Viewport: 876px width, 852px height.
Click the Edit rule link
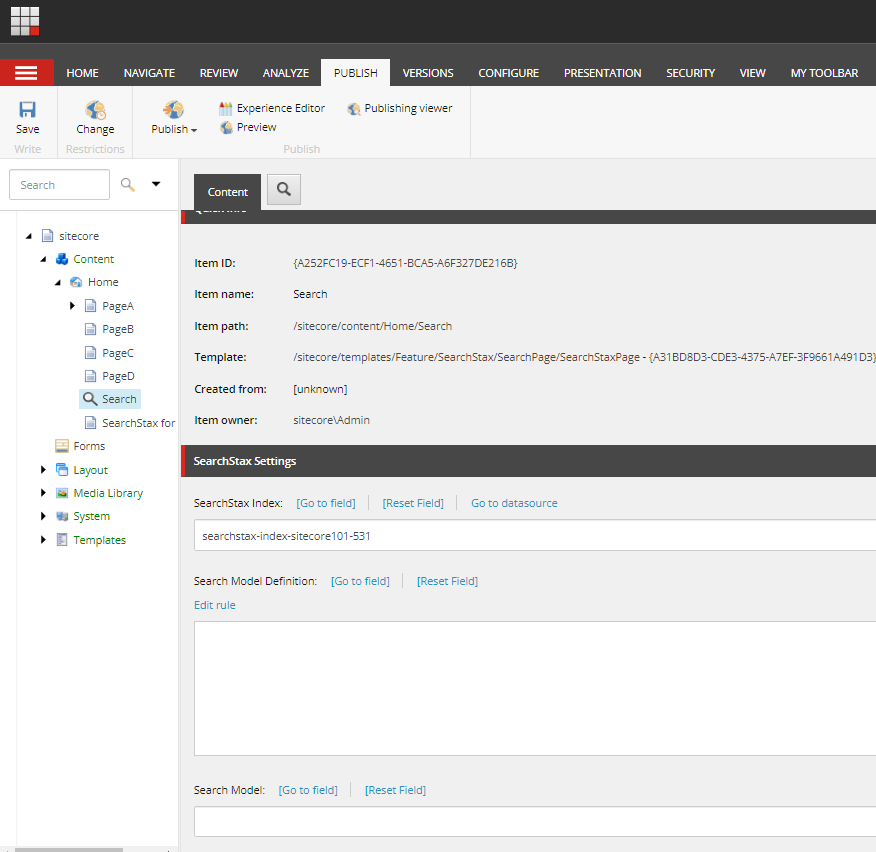[215, 605]
